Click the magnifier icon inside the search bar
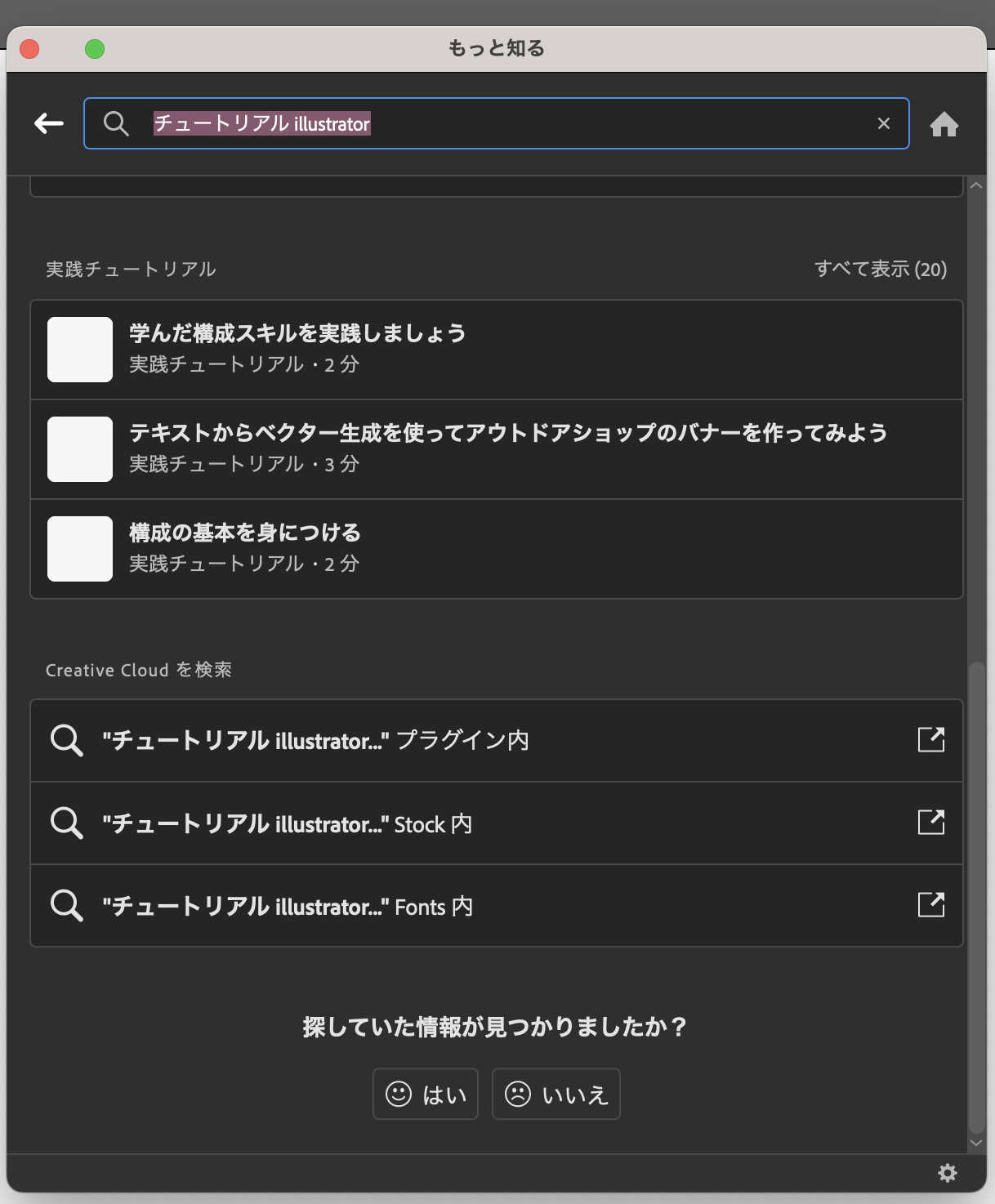Image resolution: width=995 pixels, height=1204 pixels. pos(116,123)
